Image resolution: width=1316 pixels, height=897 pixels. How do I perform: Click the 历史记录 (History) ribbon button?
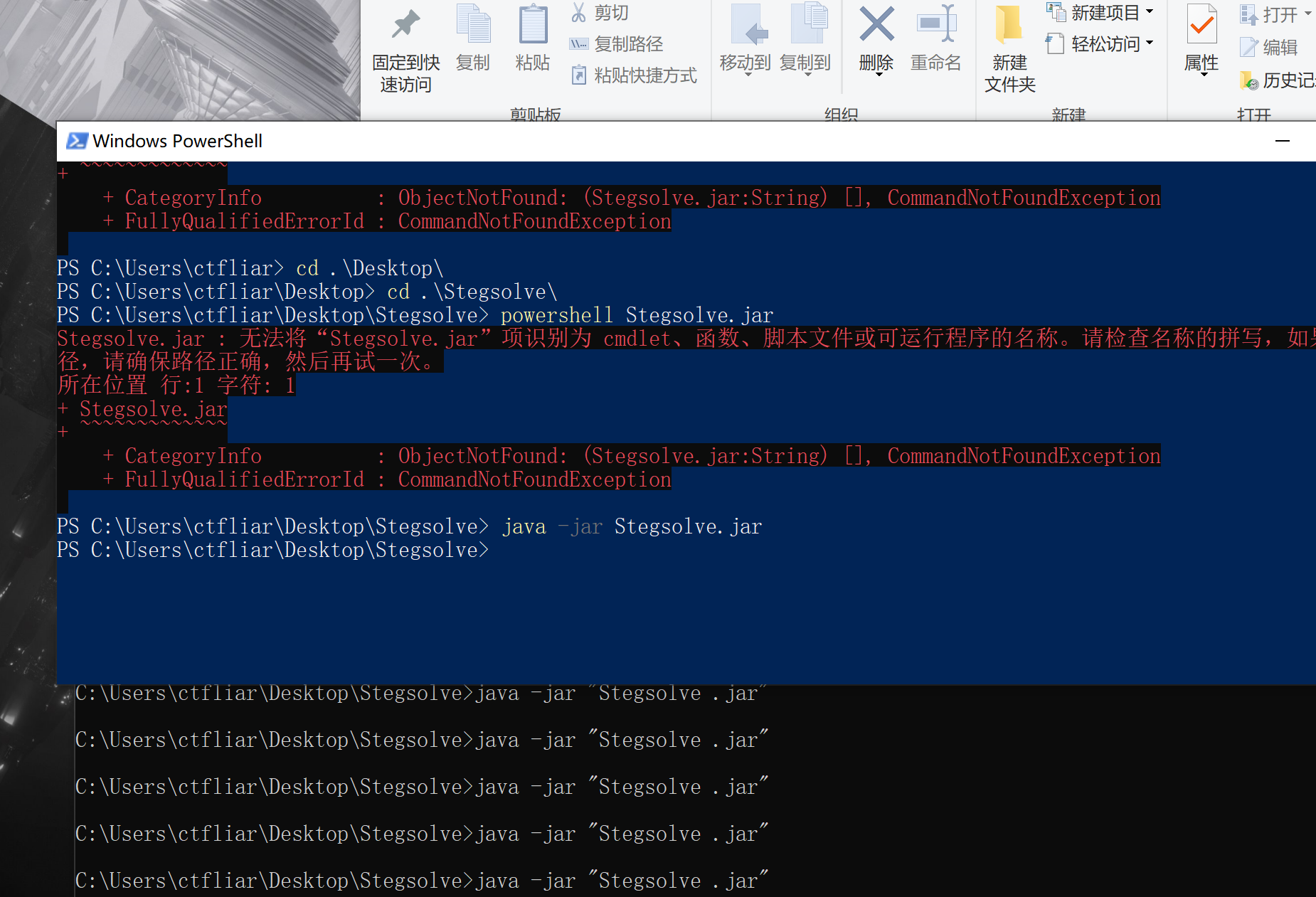pos(1277,80)
